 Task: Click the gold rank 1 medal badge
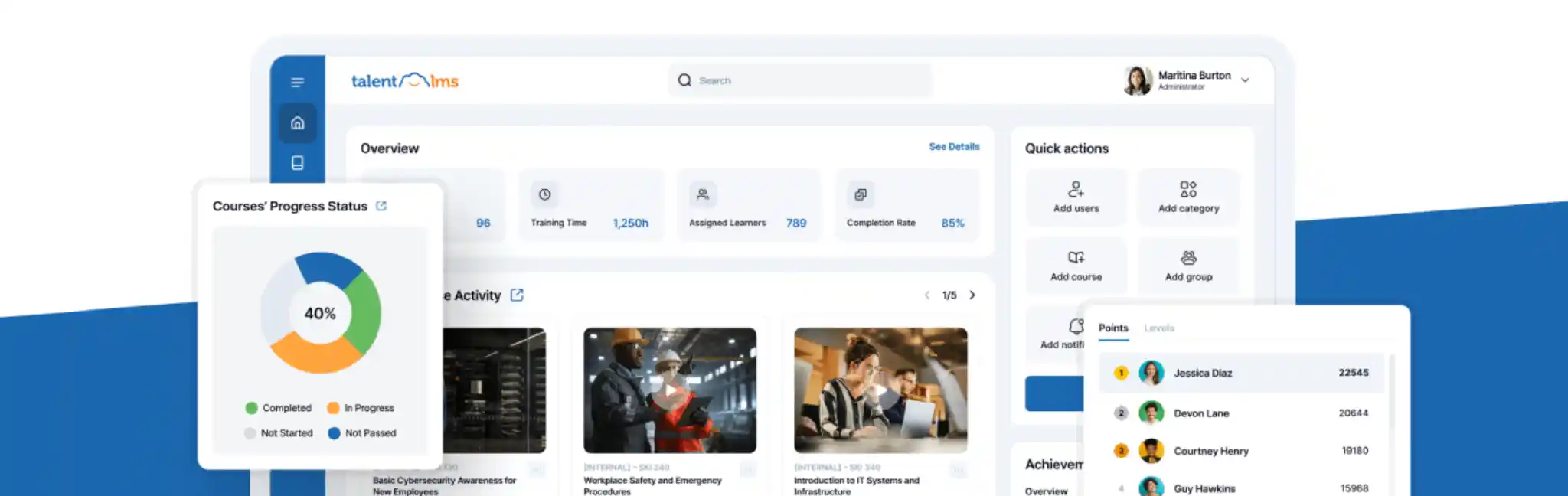coord(1121,373)
